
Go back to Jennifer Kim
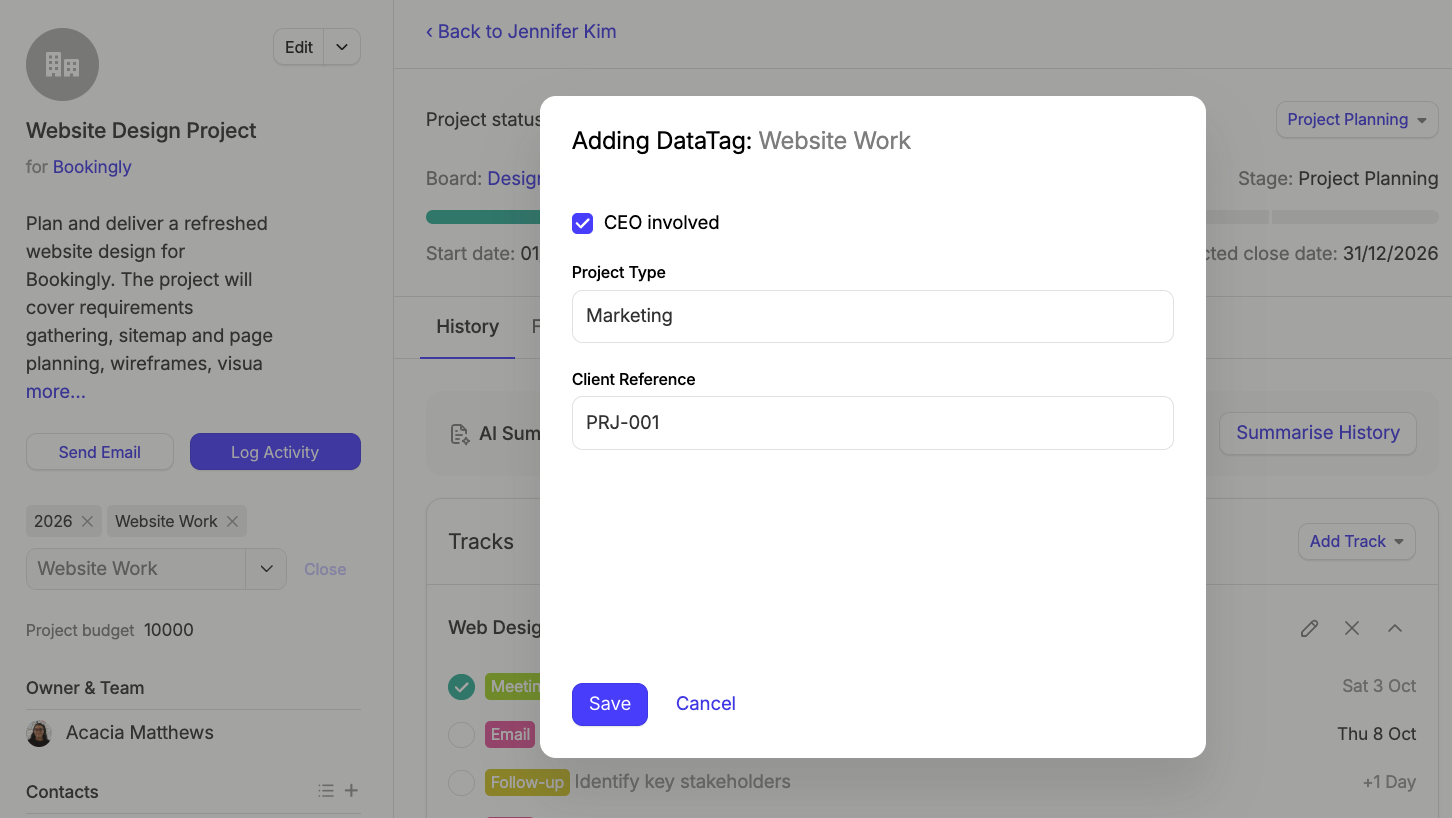tap(521, 32)
